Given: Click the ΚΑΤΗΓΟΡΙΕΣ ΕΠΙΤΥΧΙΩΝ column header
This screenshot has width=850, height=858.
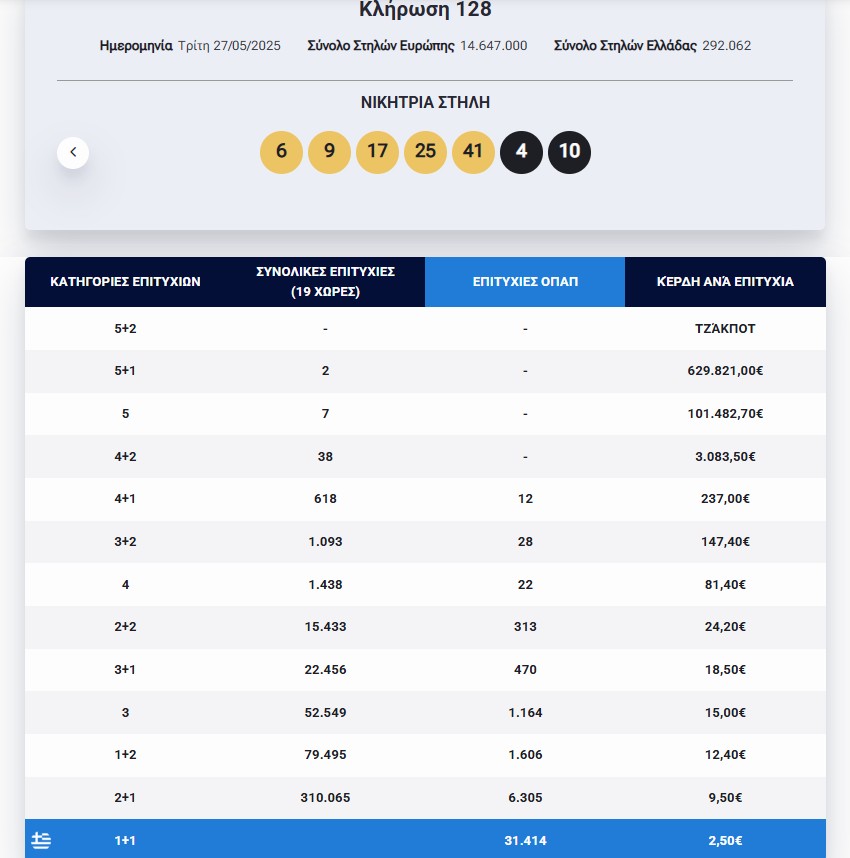Looking at the screenshot, I should tap(125, 282).
